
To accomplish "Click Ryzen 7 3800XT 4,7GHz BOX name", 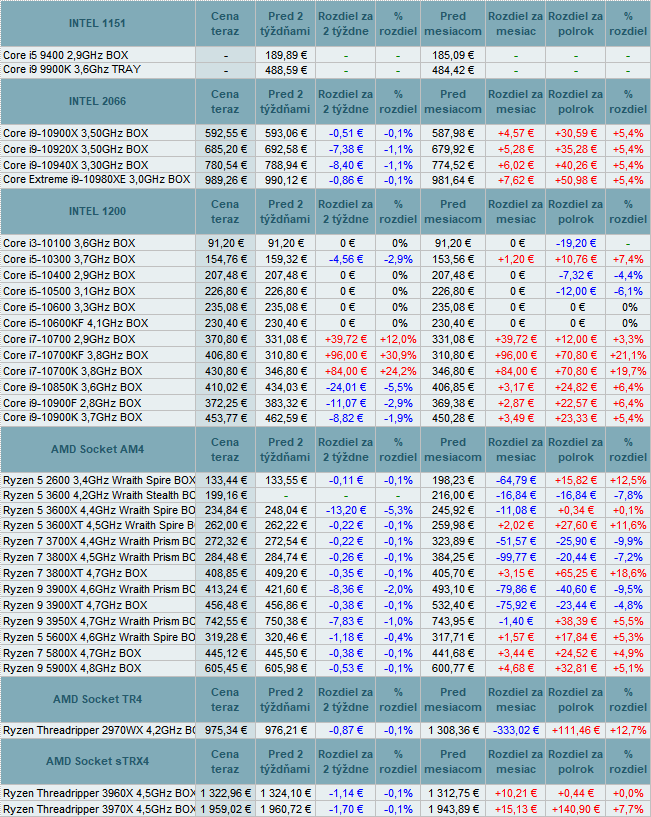I will tap(75, 574).
